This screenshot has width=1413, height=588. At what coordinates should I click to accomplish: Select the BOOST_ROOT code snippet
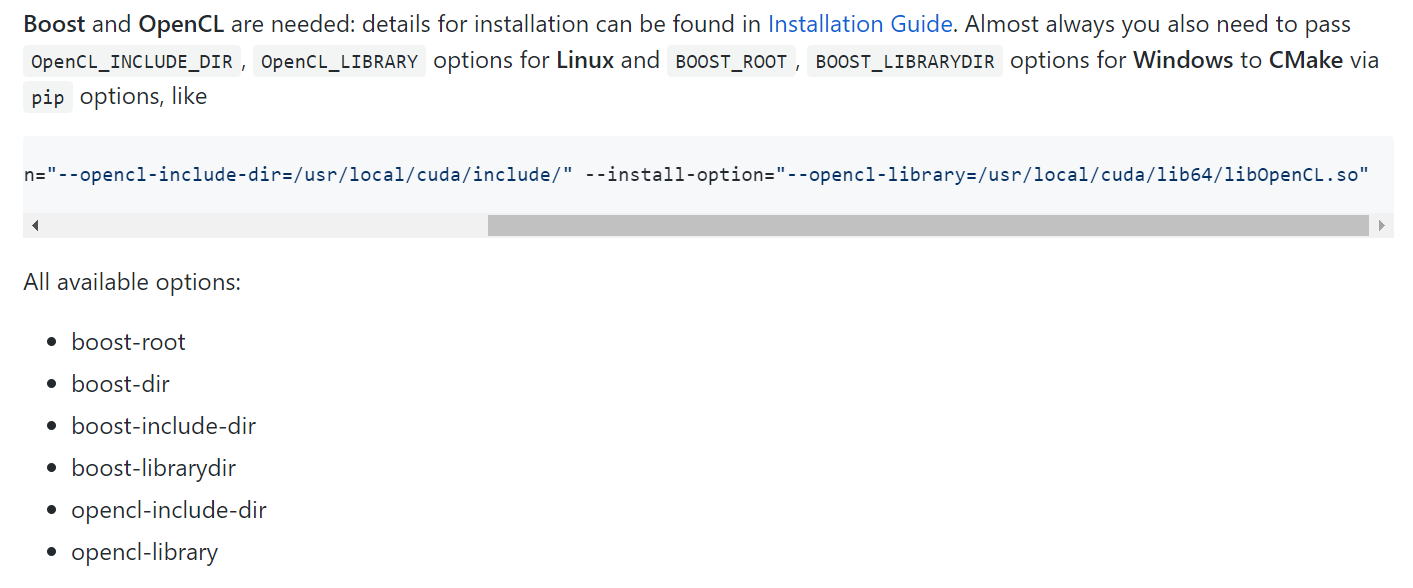730,61
